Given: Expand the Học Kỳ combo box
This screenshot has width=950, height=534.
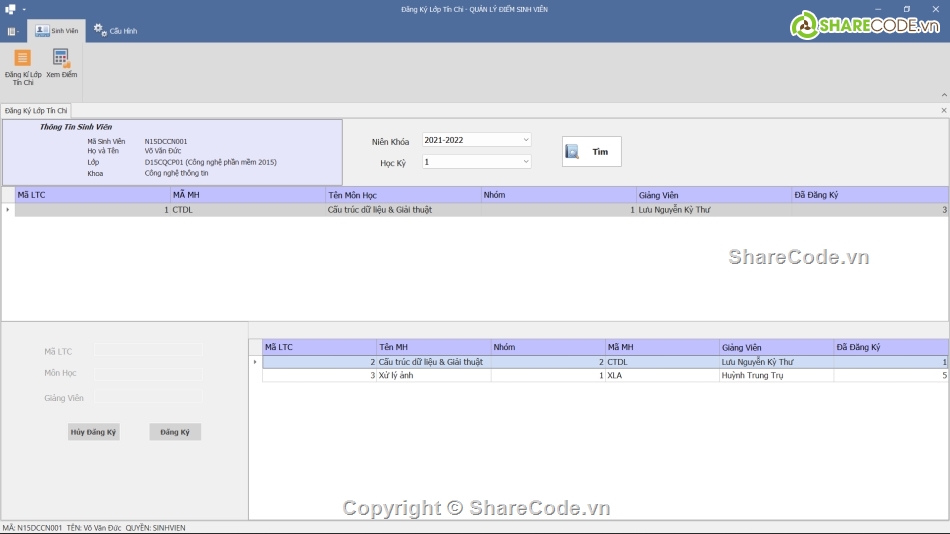Looking at the screenshot, I should point(526,161).
